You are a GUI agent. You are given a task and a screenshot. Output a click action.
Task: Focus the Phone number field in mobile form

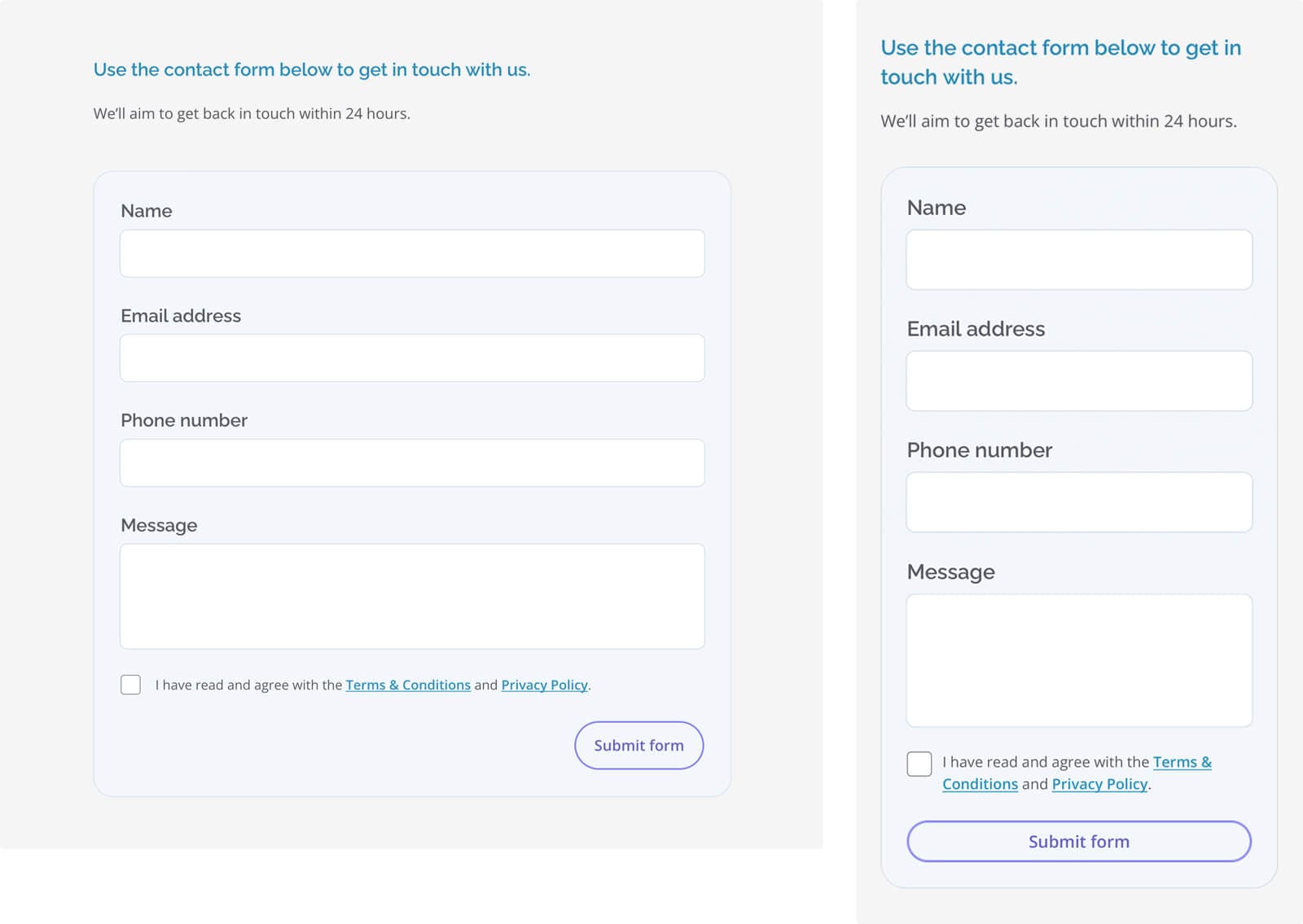tap(1079, 502)
